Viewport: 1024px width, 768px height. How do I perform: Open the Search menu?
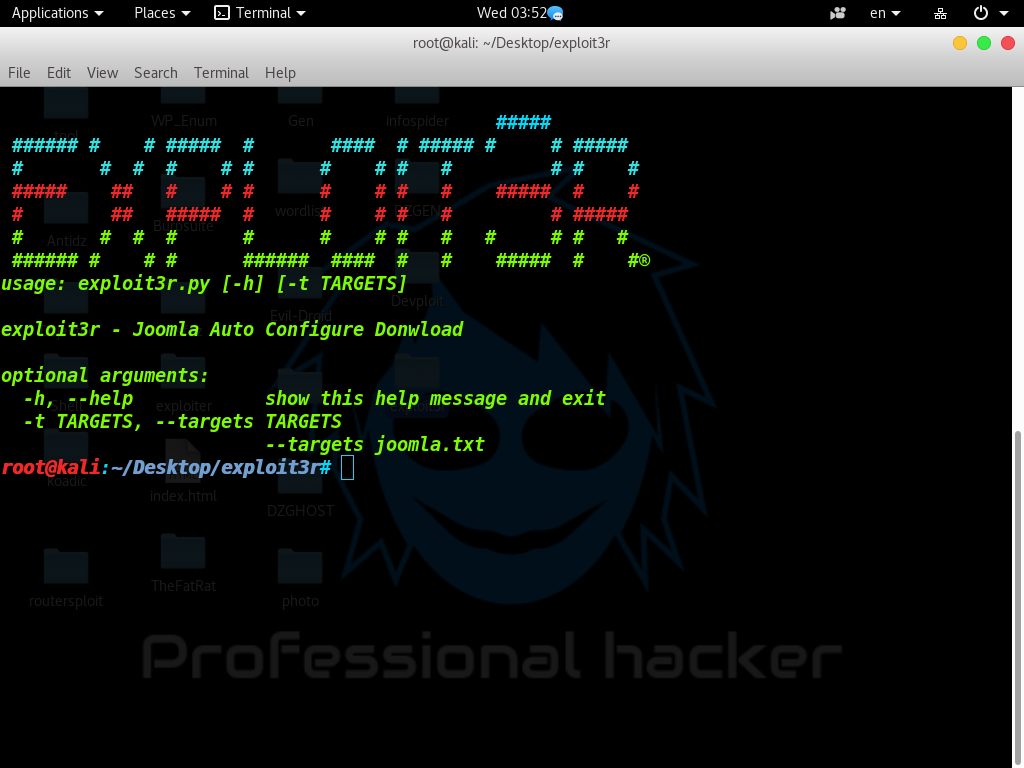click(x=155, y=72)
